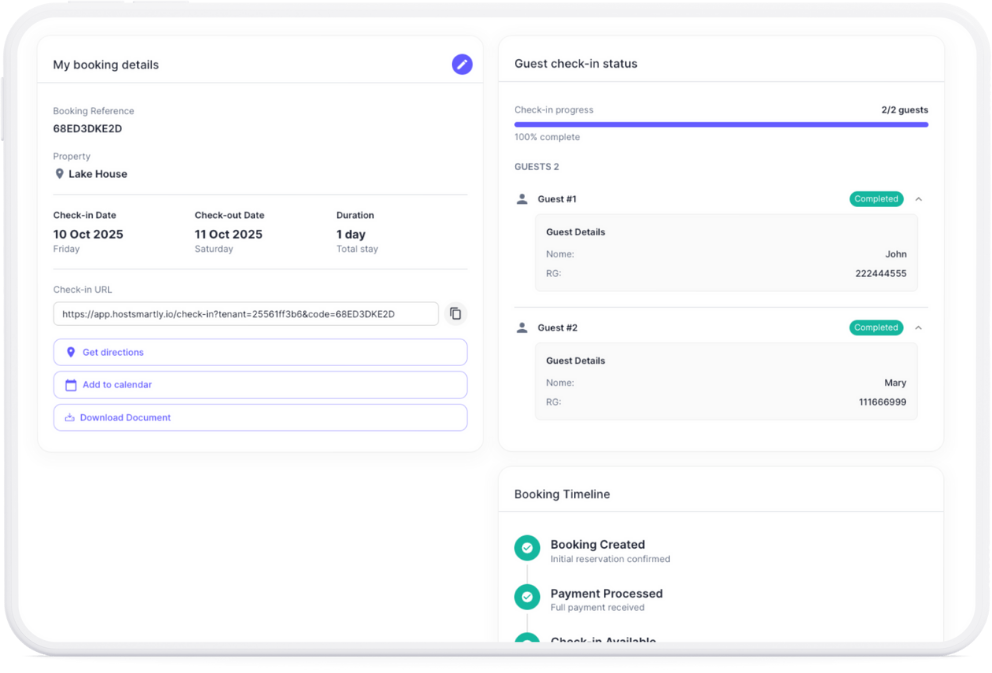Select the guest avatar icon for Guest #1
Screen dimensions: 992x673
click(521, 199)
